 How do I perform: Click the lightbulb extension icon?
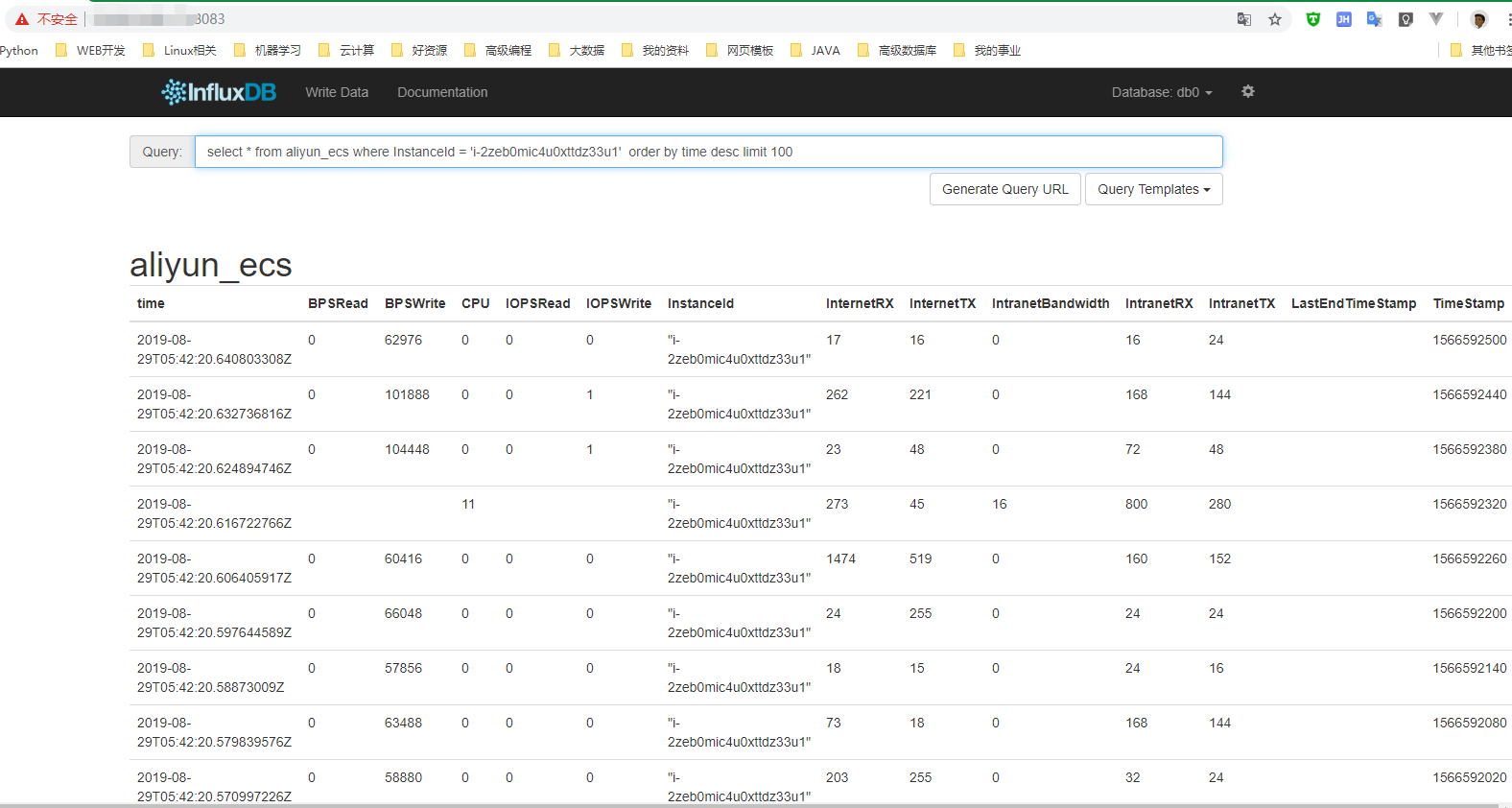1406,19
